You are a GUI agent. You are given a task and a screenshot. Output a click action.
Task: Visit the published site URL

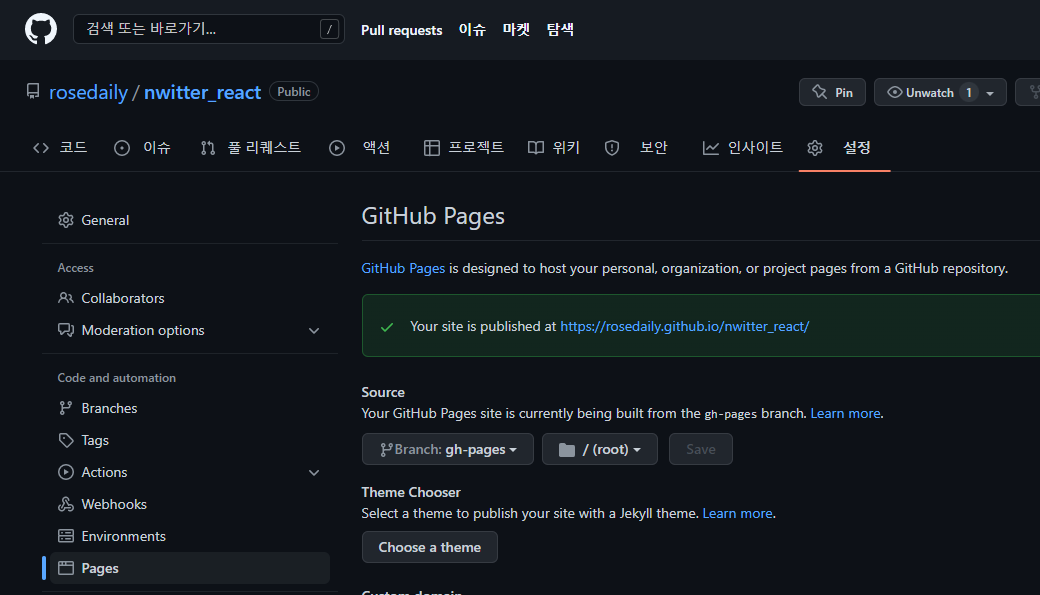(x=684, y=326)
